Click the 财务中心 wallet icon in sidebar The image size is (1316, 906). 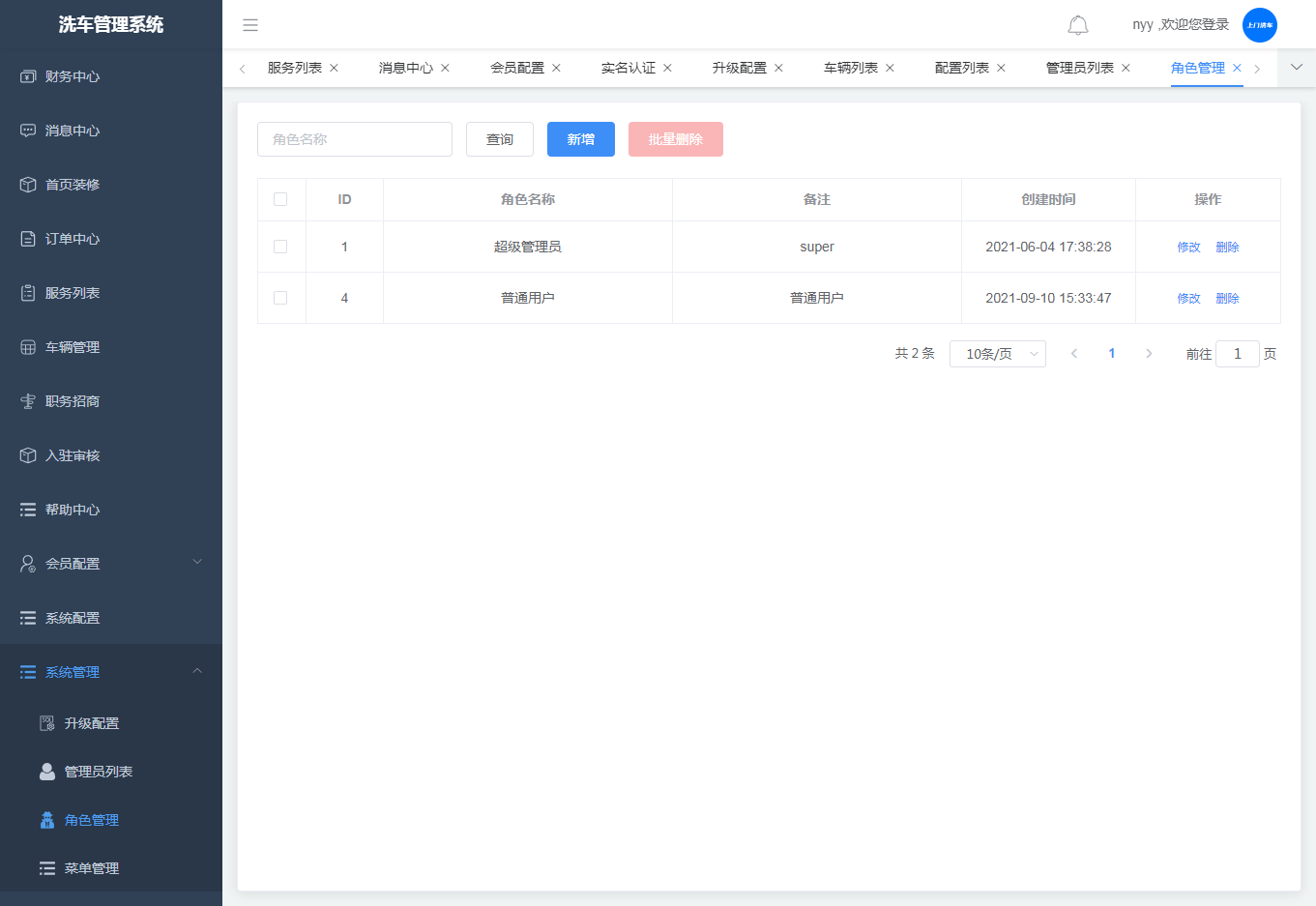coord(28,76)
